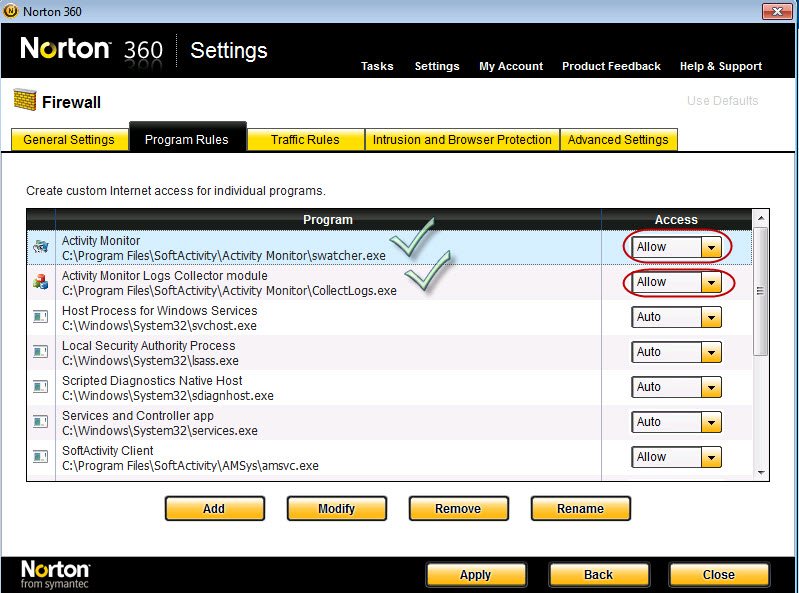Viewport: 799px width, 593px height.
Task: Click the Use Defaults link
Action: 722,101
